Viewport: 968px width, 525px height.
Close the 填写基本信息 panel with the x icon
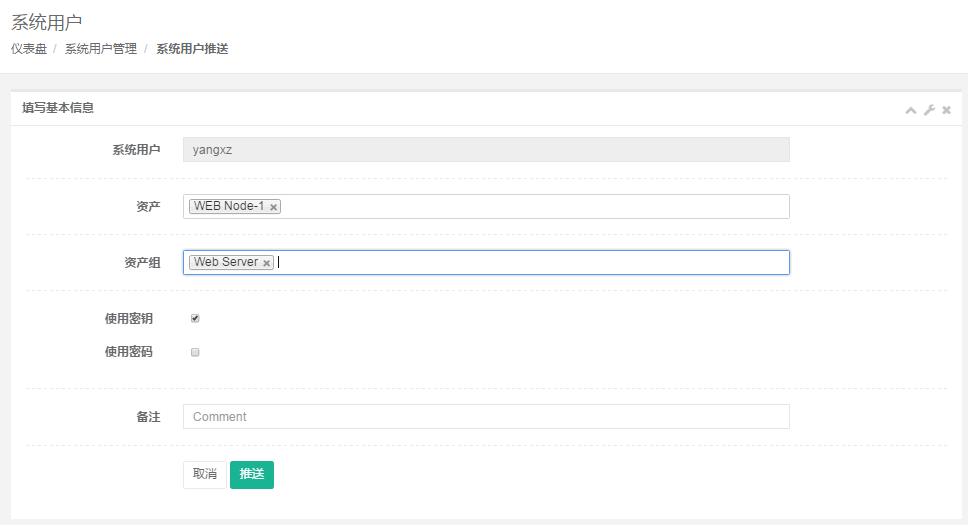click(x=946, y=110)
